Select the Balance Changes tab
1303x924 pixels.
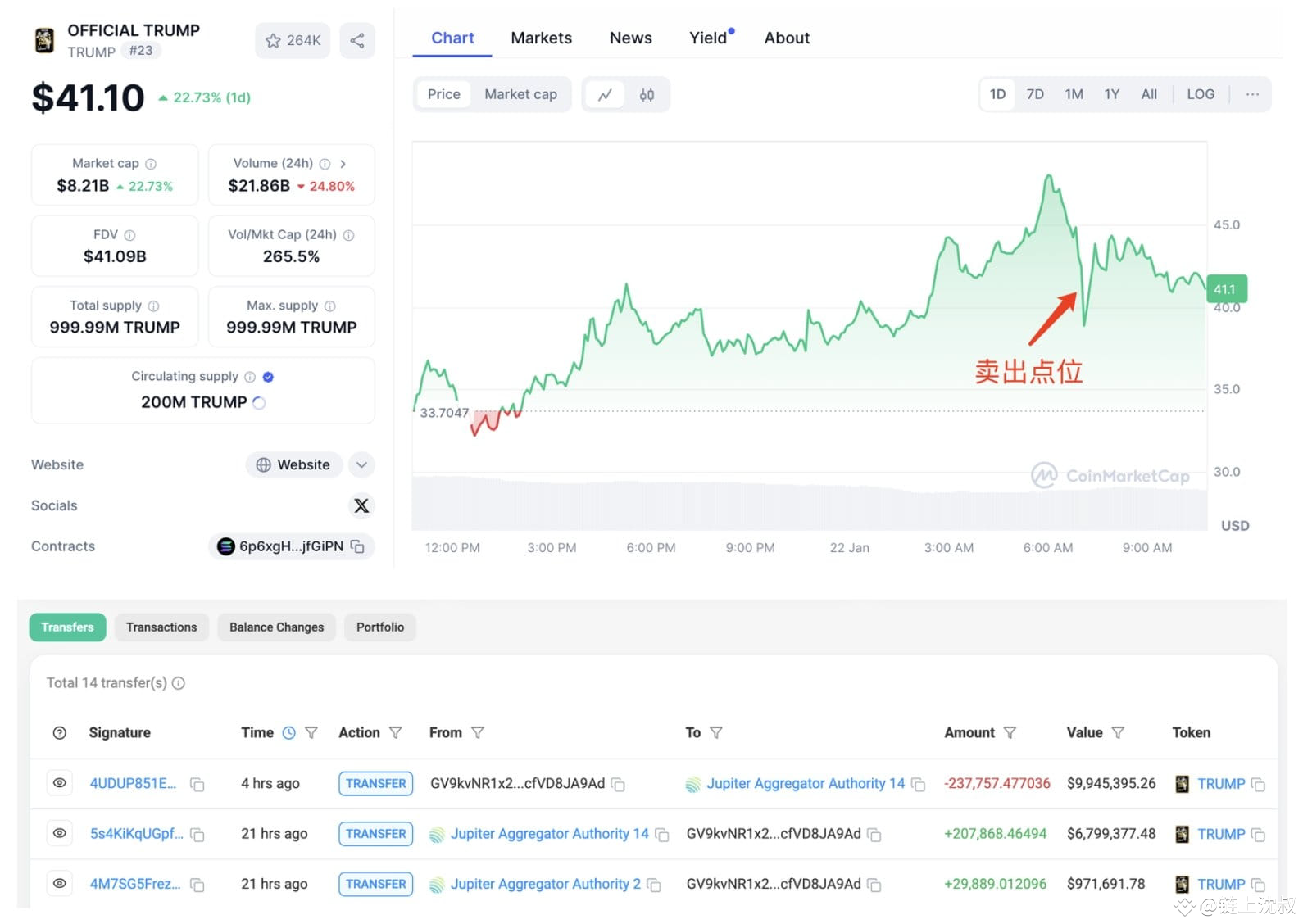(x=276, y=627)
